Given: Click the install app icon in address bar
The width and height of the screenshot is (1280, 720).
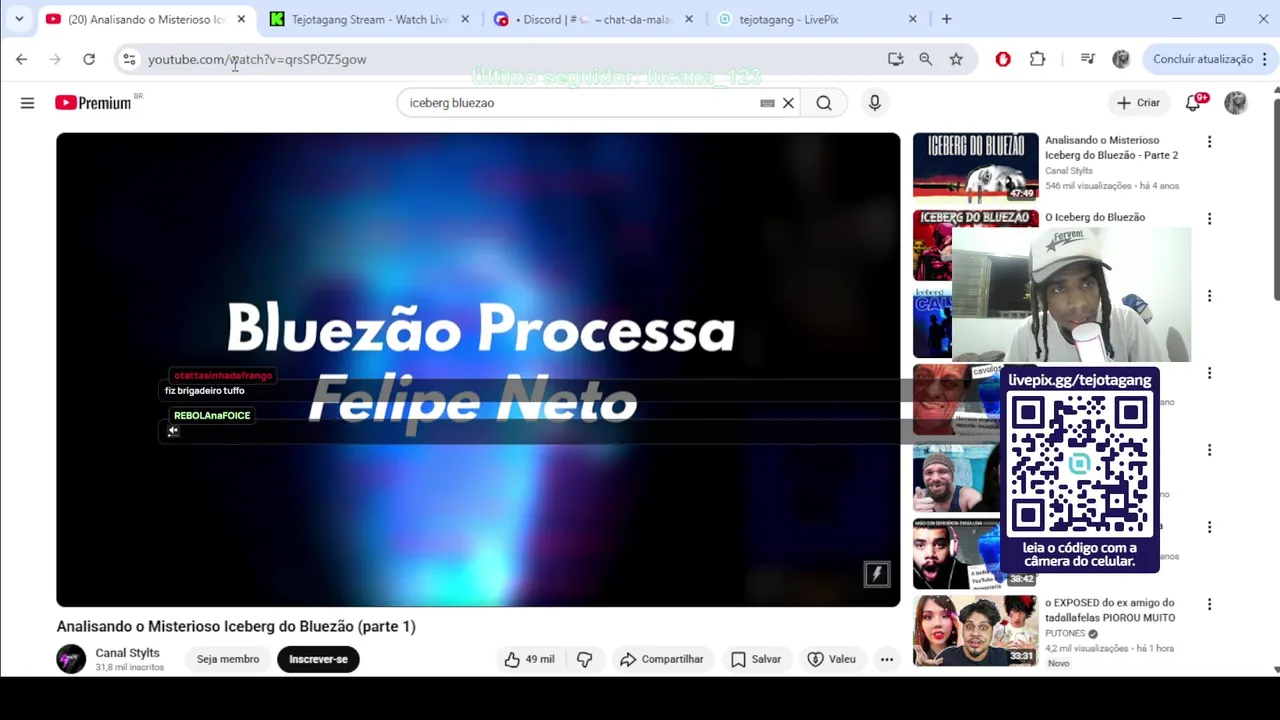Looking at the screenshot, I should 895,59.
